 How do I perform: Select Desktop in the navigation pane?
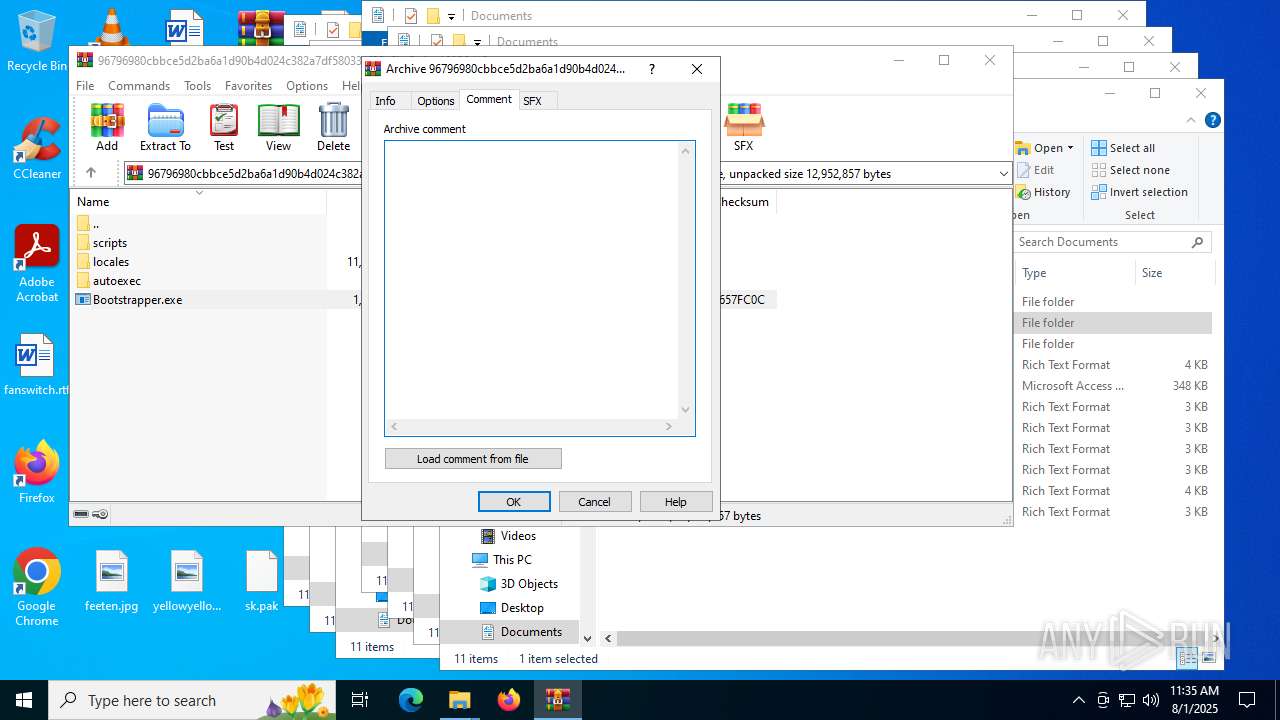(x=522, y=608)
